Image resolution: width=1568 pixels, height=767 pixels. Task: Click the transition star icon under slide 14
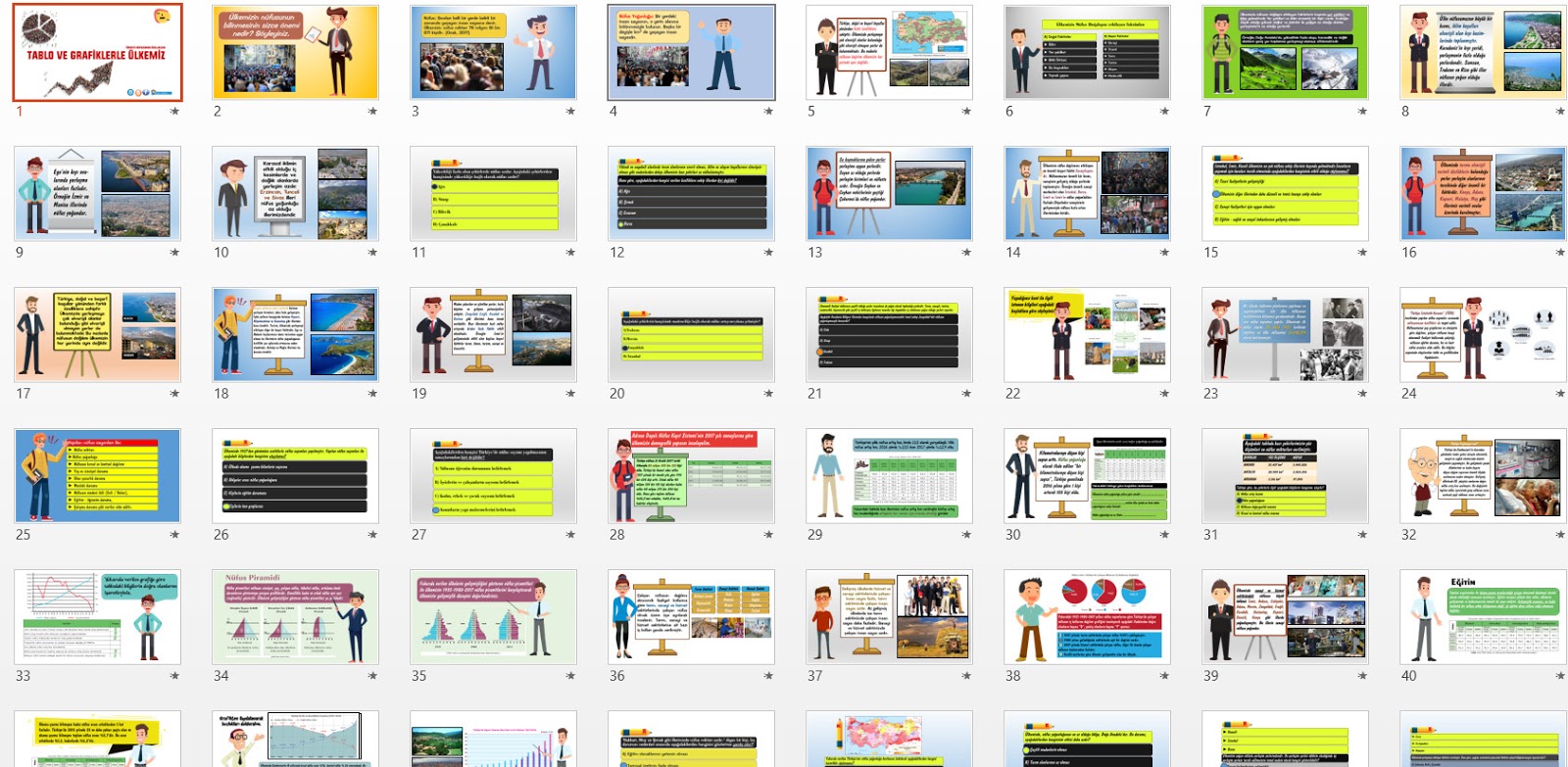(1164, 253)
